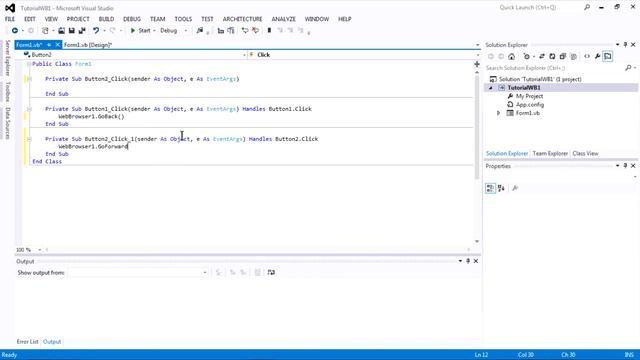Viewport: 640px width, 360px height.
Task: Select App.config in Solution Explorer
Action: click(x=530, y=104)
